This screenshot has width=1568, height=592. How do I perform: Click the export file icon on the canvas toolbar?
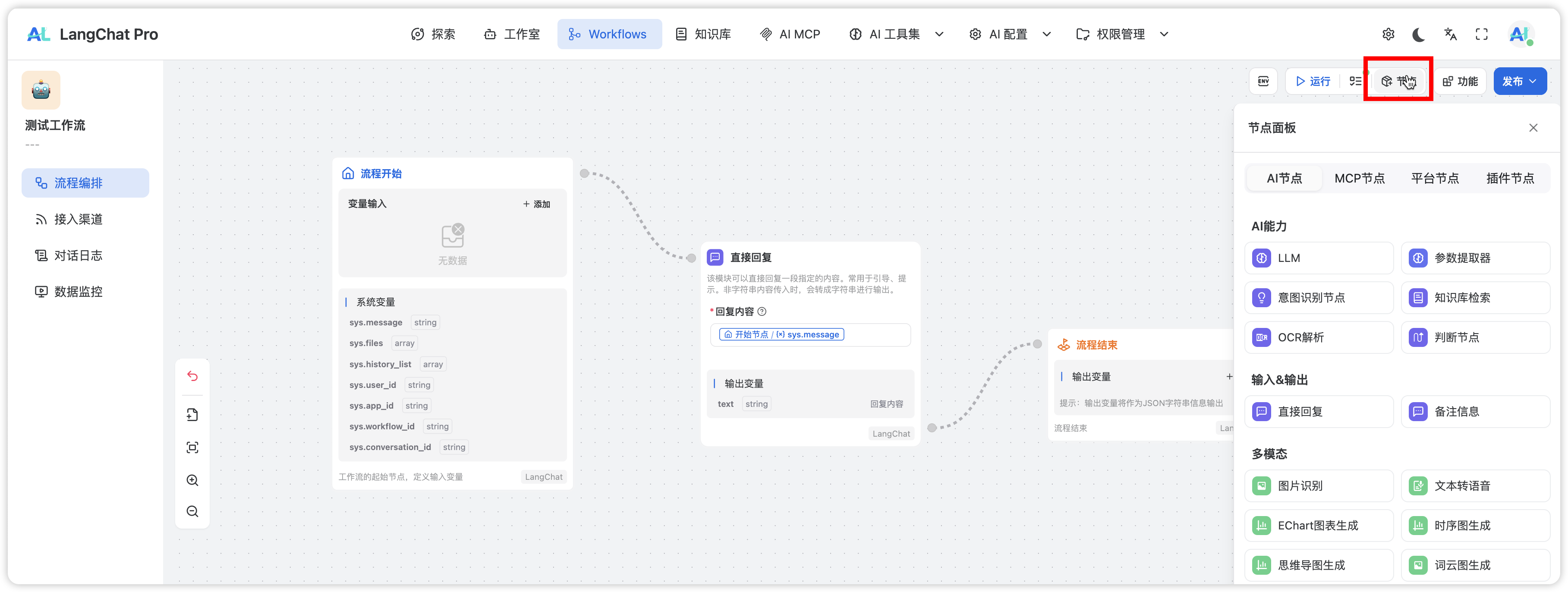pos(192,414)
